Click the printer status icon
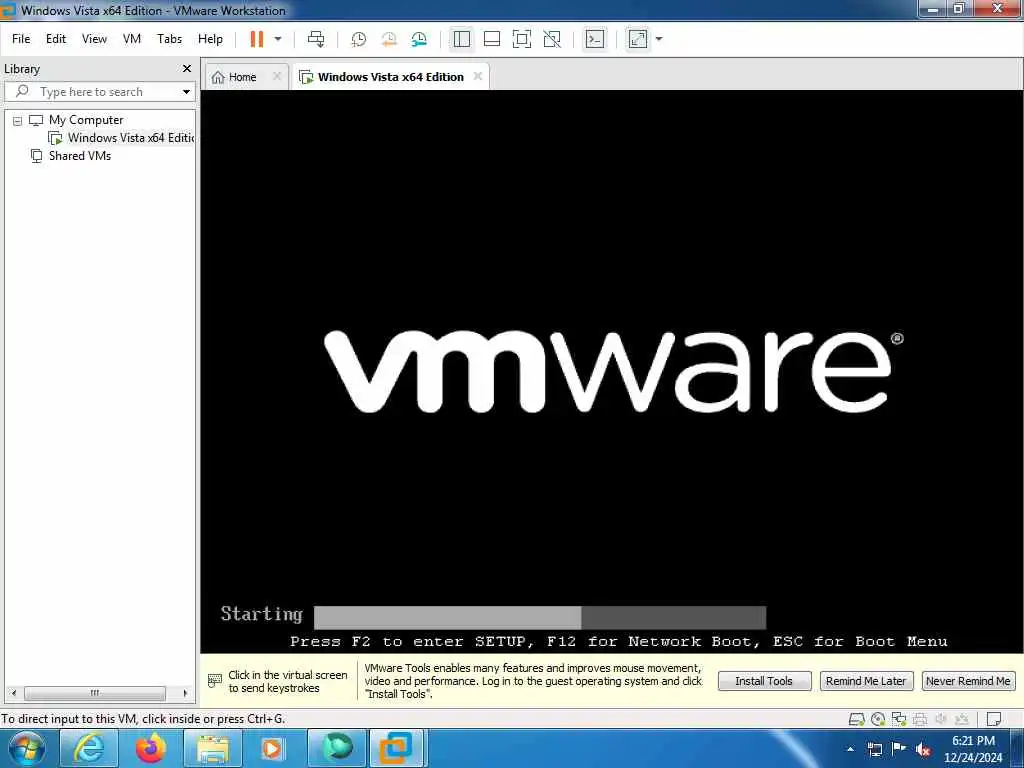Viewport: 1024px width, 768px height. 920,720
